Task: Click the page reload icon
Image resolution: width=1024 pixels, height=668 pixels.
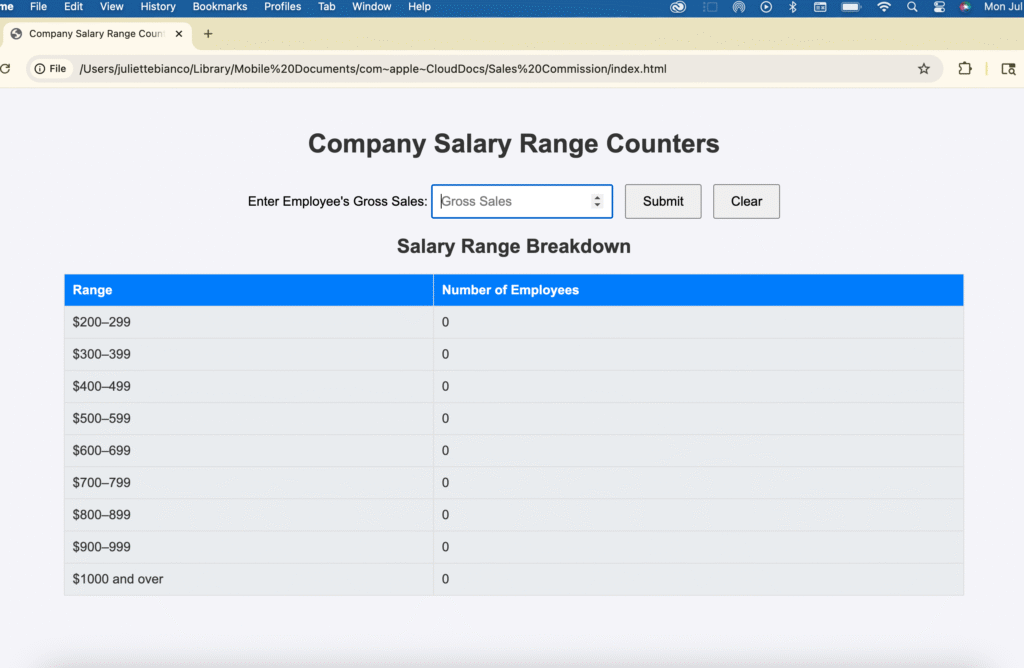Action: pyautogui.click(x=4, y=69)
